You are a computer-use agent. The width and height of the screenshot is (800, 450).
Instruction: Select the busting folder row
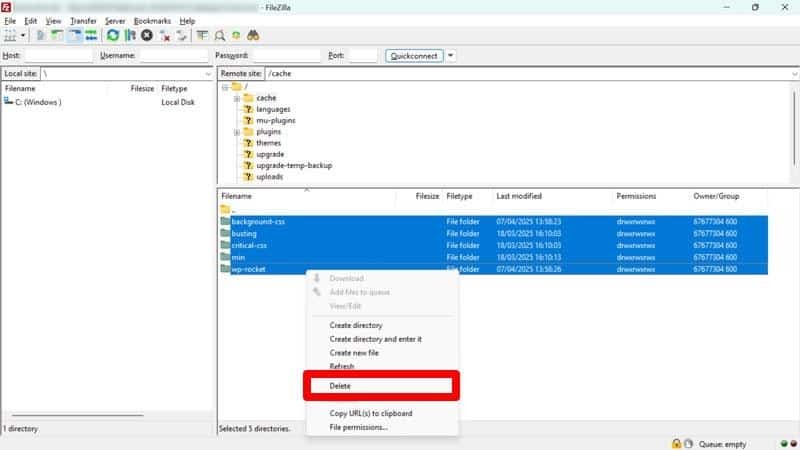click(493, 234)
